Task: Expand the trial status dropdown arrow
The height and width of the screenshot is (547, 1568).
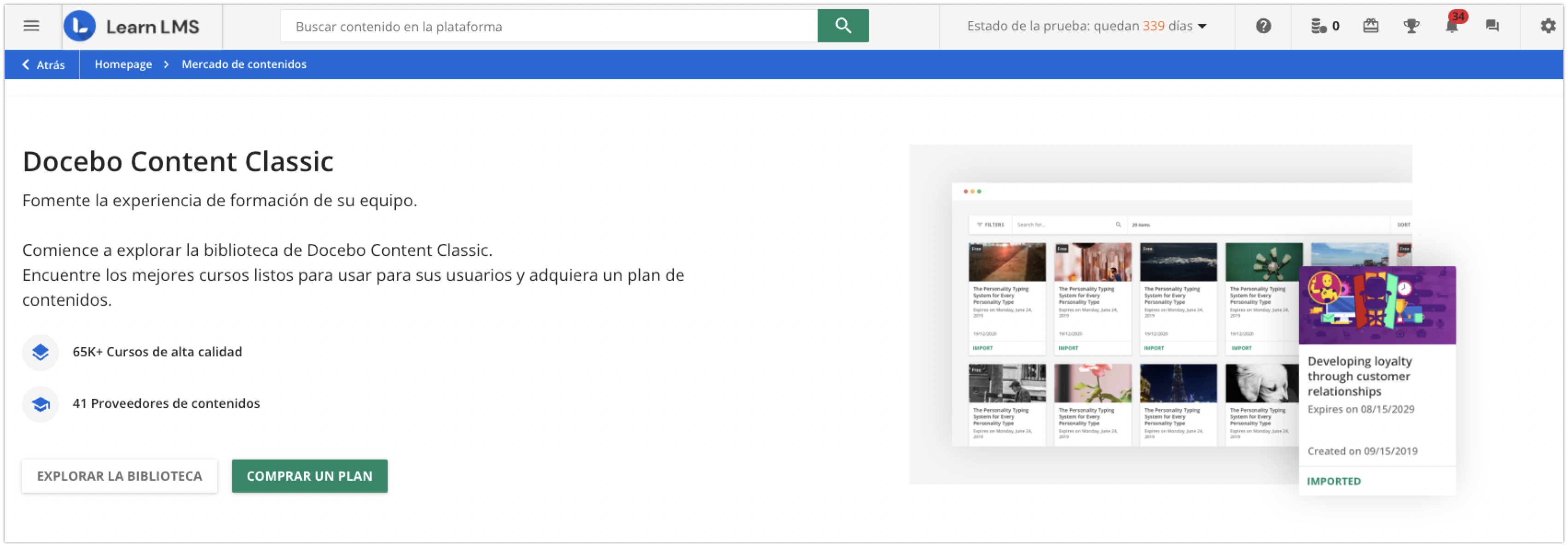Action: (x=1202, y=27)
